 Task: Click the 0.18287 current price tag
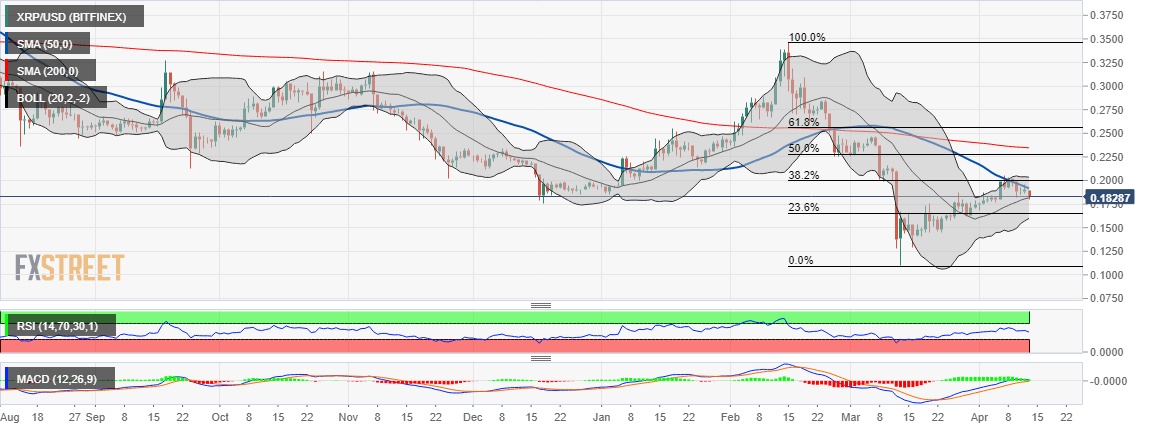tap(1112, 198)
